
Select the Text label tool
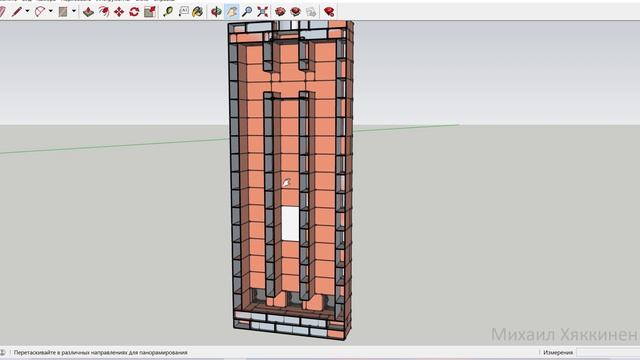pos(183,11)
